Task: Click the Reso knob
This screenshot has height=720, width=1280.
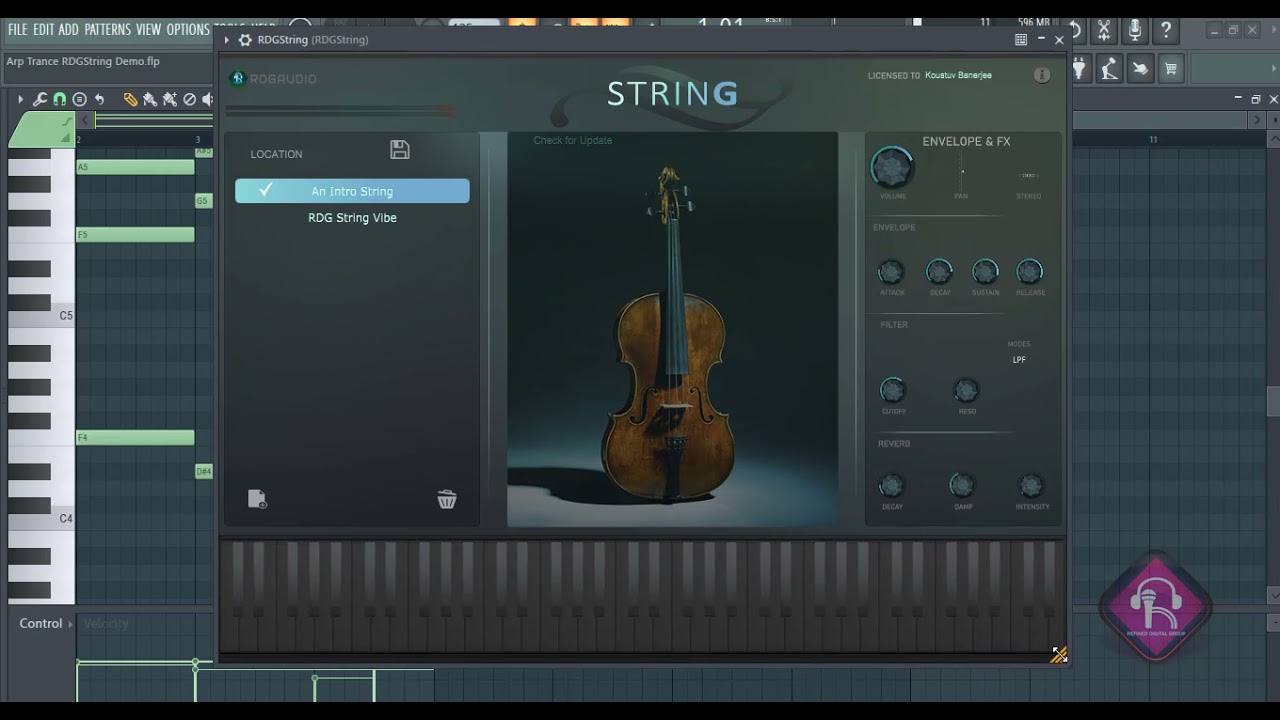Action: coord(966,390)
